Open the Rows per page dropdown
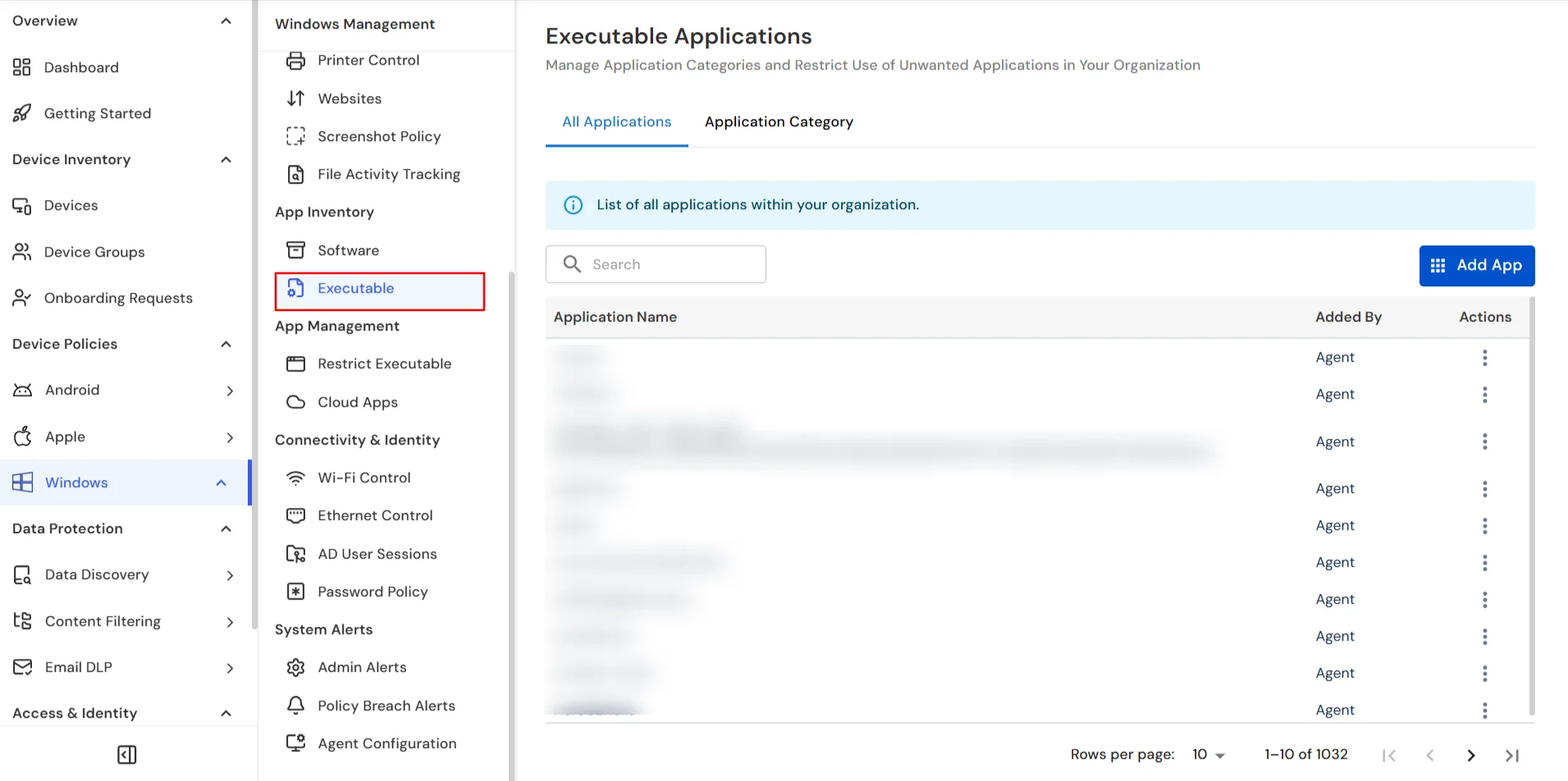1568x781 pixels. [1208, 754]
